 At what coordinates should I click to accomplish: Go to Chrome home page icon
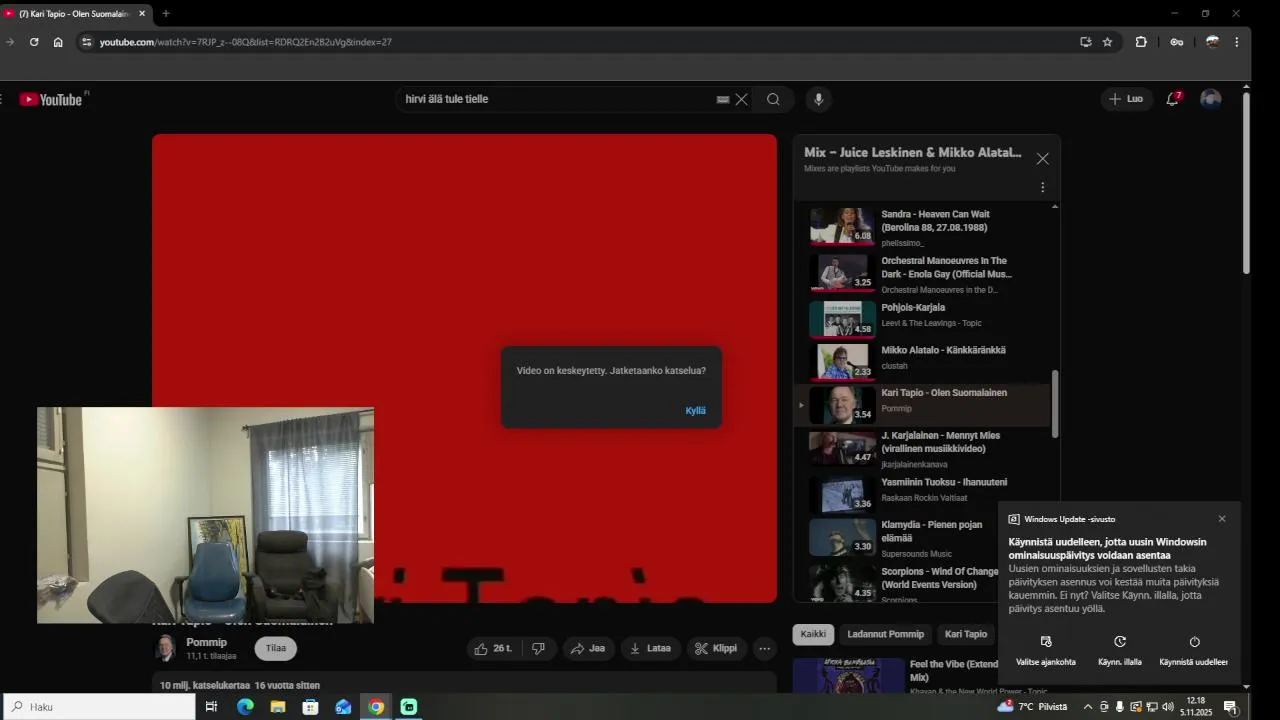click(x=58, y=42)
